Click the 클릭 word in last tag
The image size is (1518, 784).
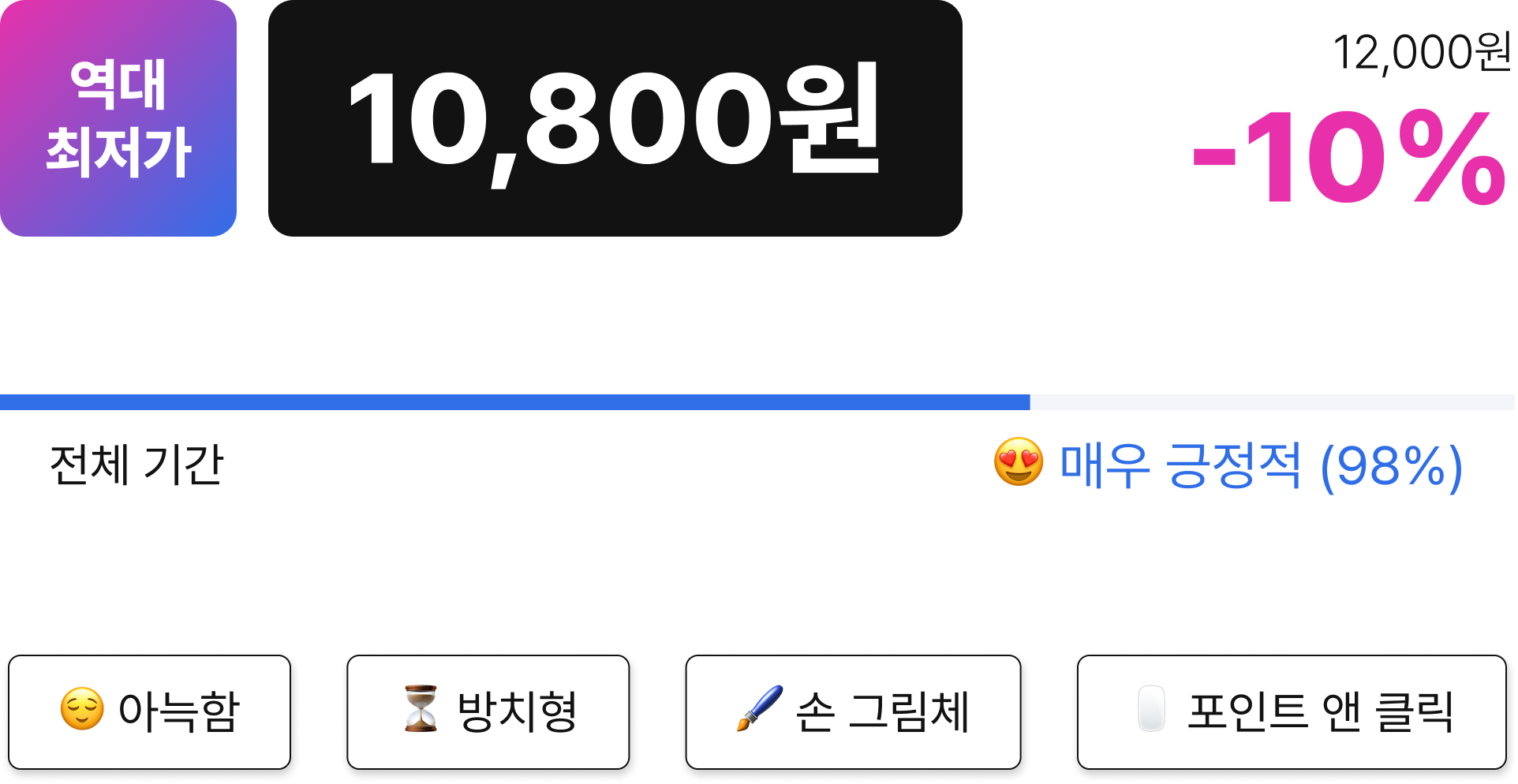point(1414,711)
